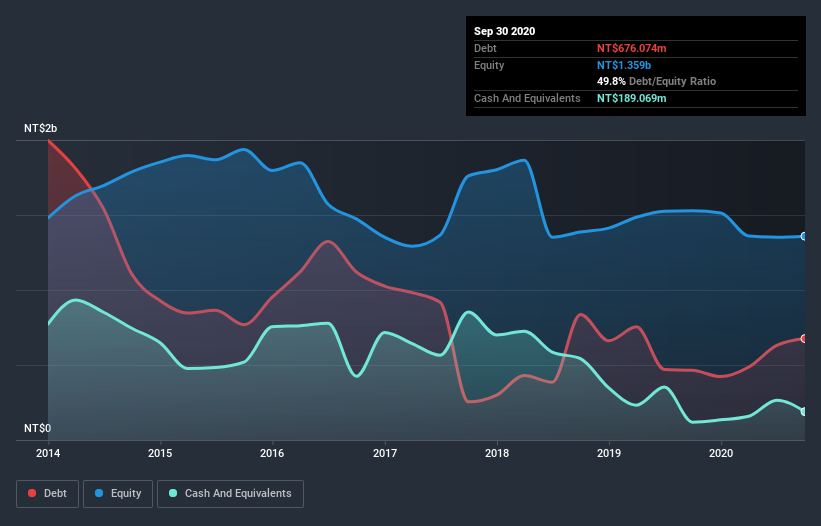The width and height of the screenshot is (821, 526).
Task: Click the 2016 x-axis label
Action: pos(272,453)
